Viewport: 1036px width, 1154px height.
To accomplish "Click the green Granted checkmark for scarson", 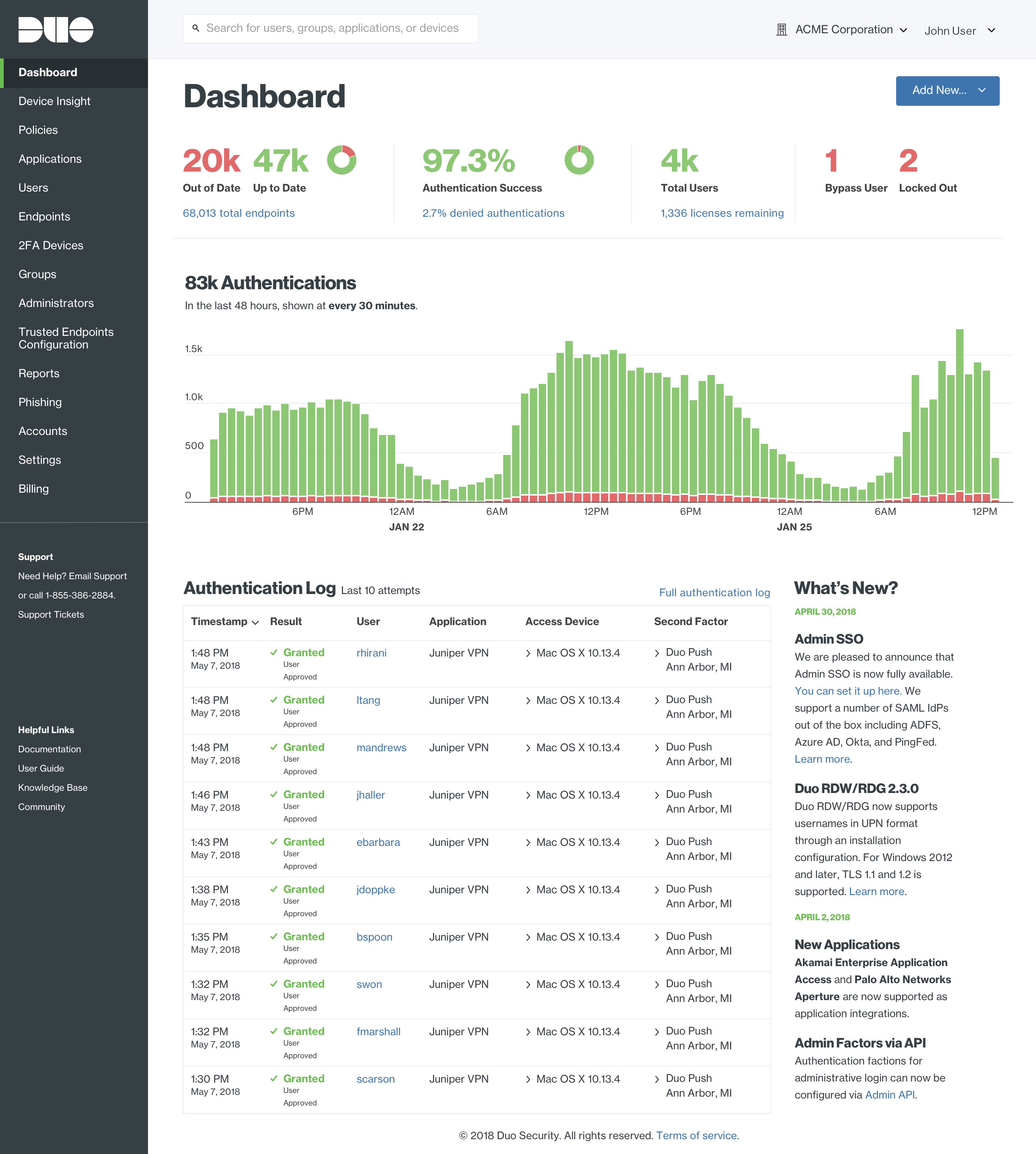I will click(x=274, y=1078).
